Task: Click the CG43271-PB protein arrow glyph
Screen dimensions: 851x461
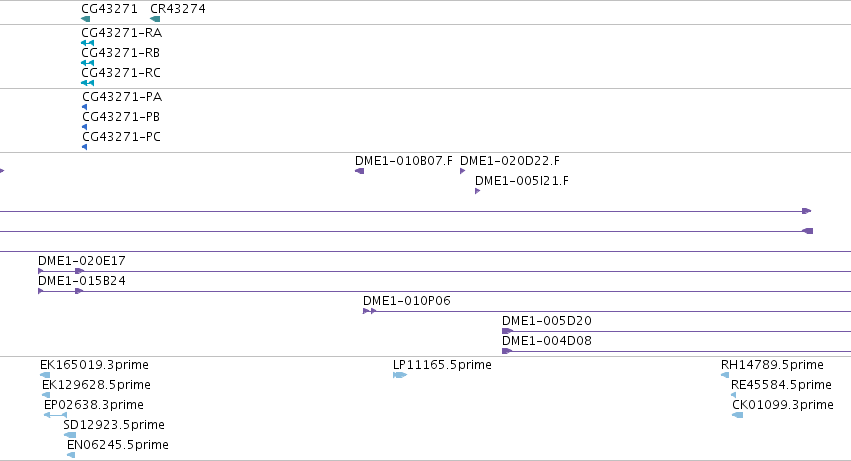Action: point(84,127)
